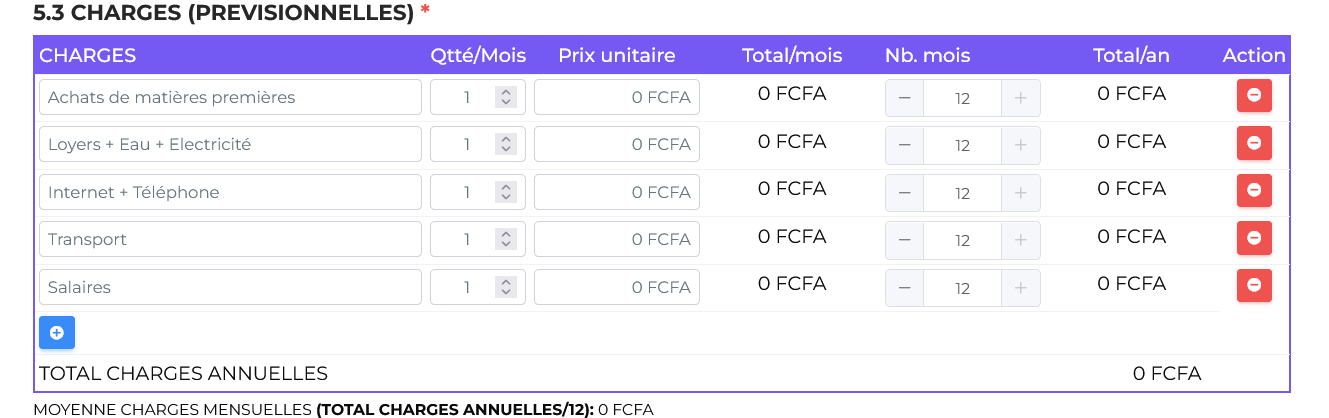The width and height of the screenshot is (1329, 418).
Task: Click Qtté/Mois spinner arrows for Transport
Action: [506, 240]
